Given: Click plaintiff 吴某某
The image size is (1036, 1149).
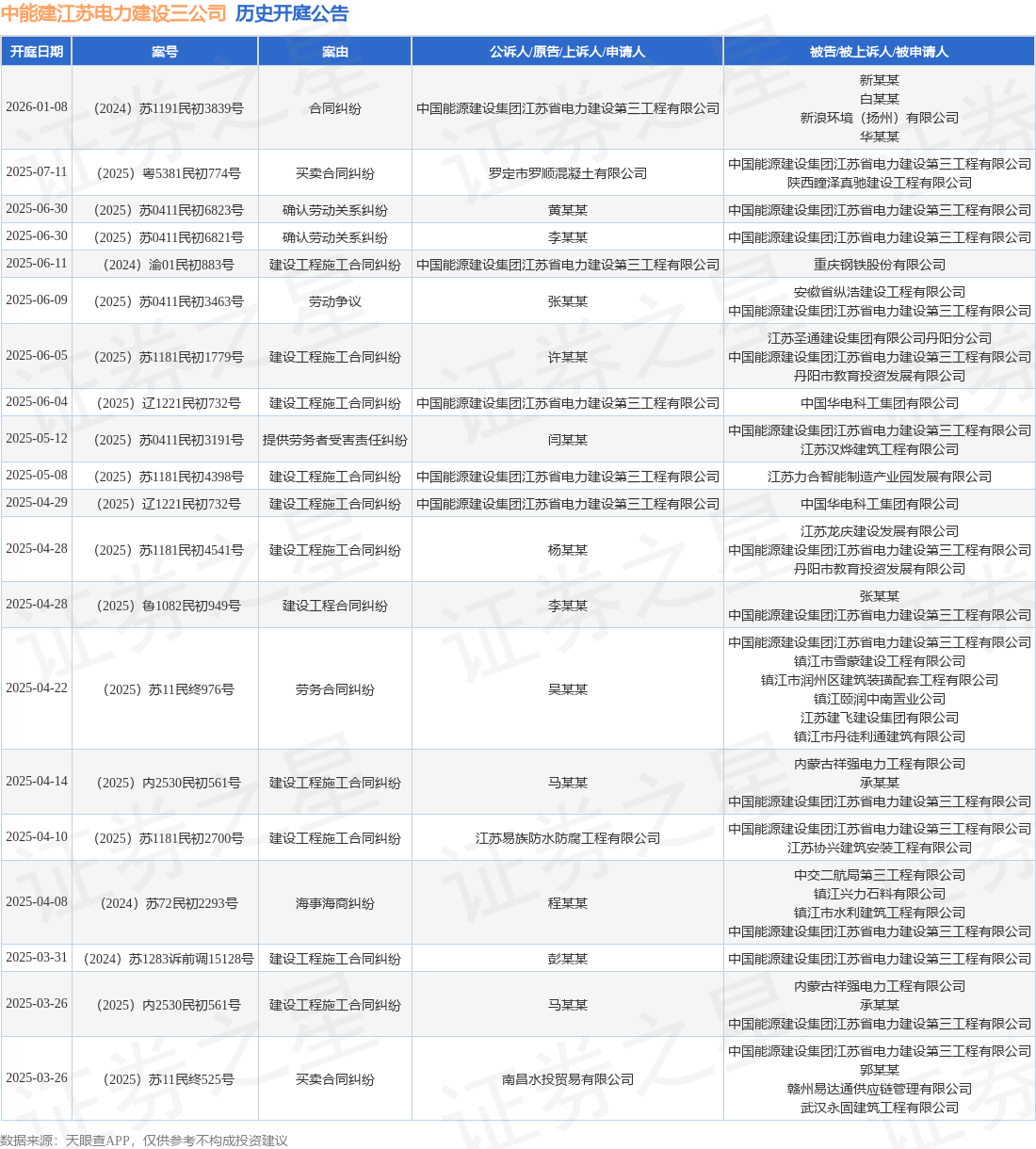Looking at the screenshot, I should point(568,689).
